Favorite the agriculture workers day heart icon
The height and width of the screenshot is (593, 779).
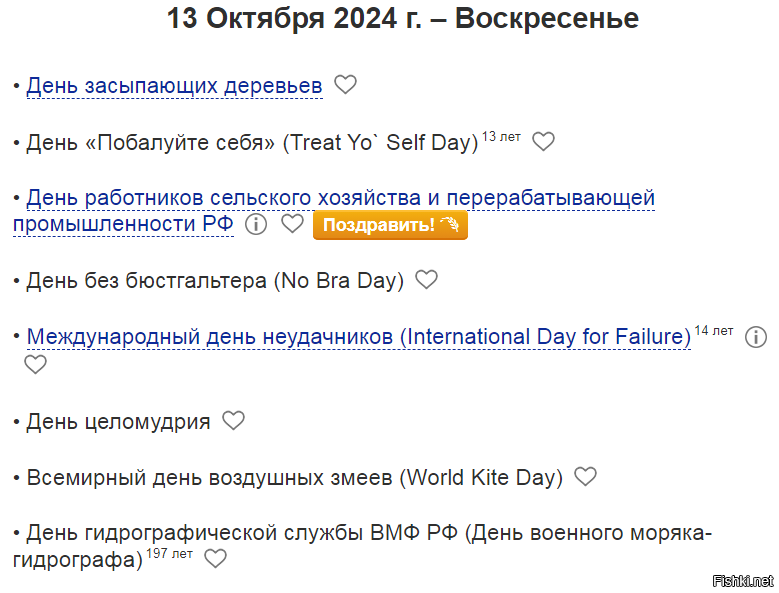(x=292, y=223)
